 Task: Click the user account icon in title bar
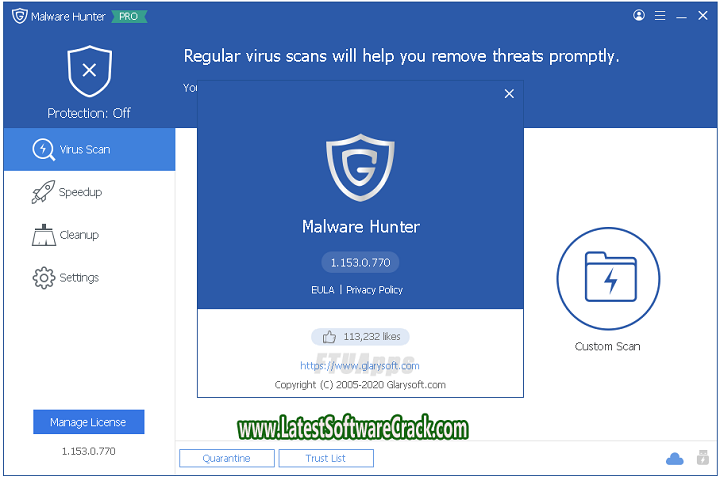point(639,16)
